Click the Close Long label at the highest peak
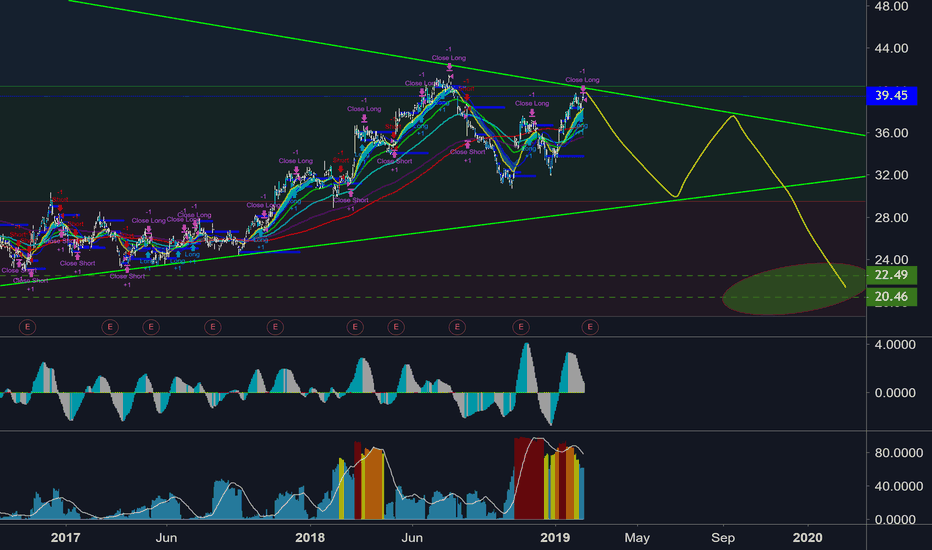The image size is (932, 550). pyautogui.click(x=449, y=58)
